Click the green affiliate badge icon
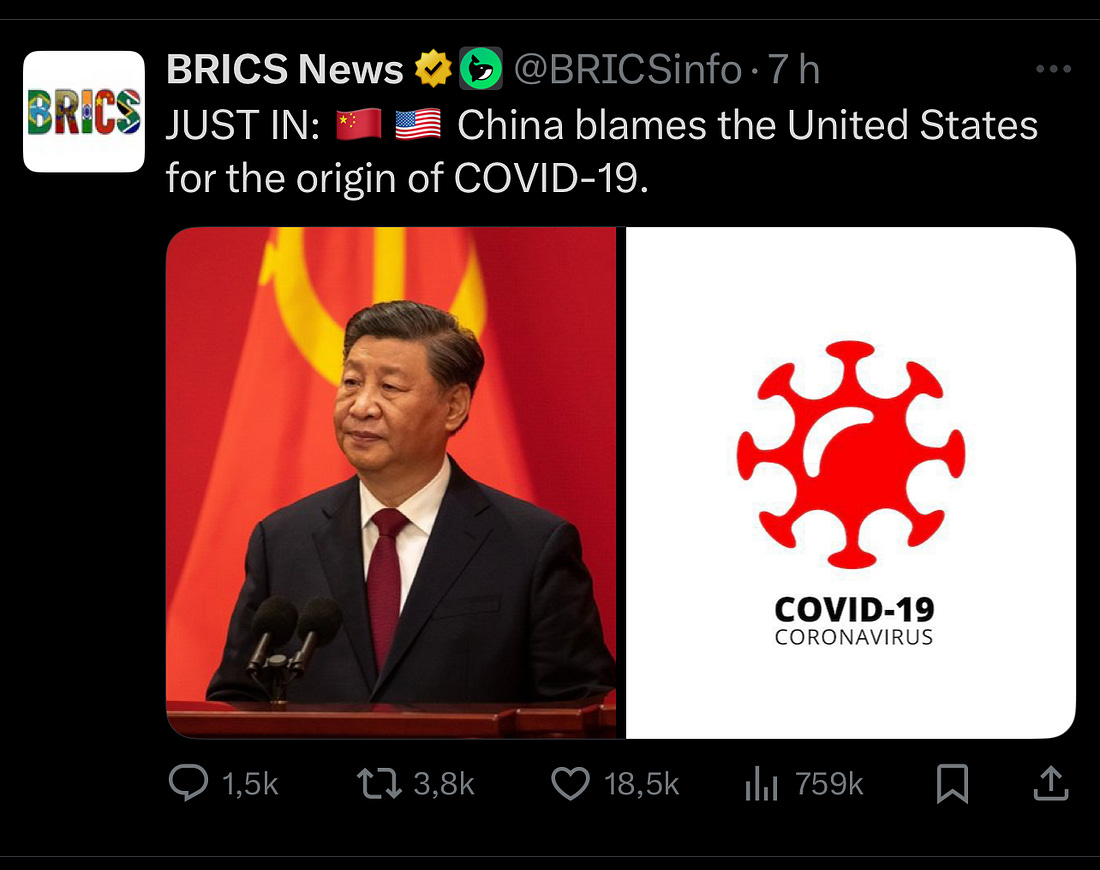 point(481,69)
